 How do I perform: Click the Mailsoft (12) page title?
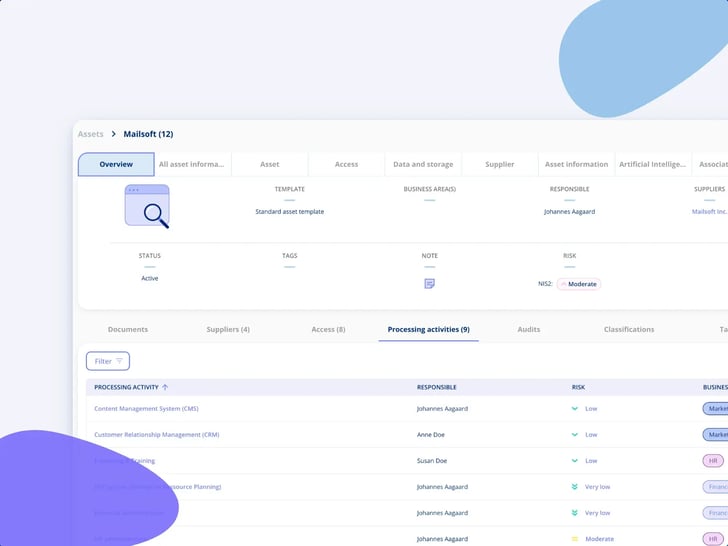point(148,134)
